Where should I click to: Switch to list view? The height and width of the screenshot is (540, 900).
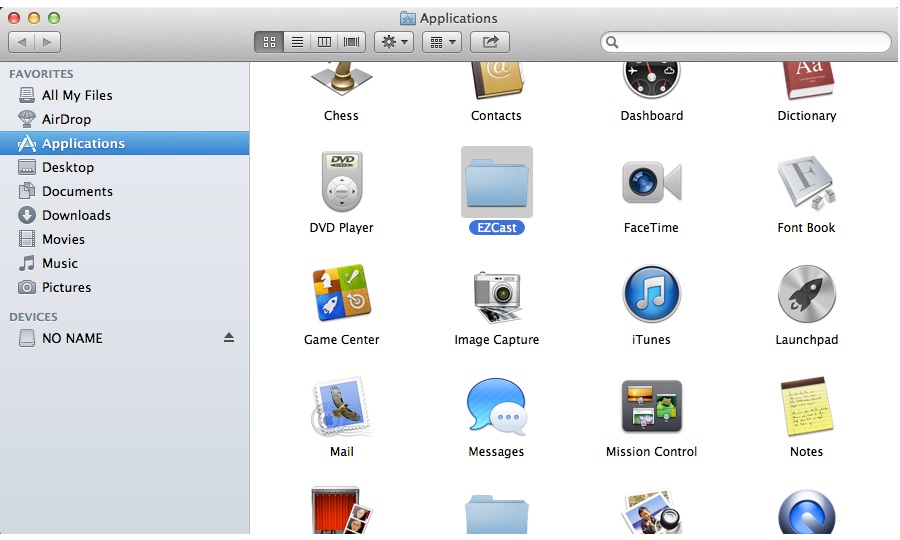(x=297, y=42)
